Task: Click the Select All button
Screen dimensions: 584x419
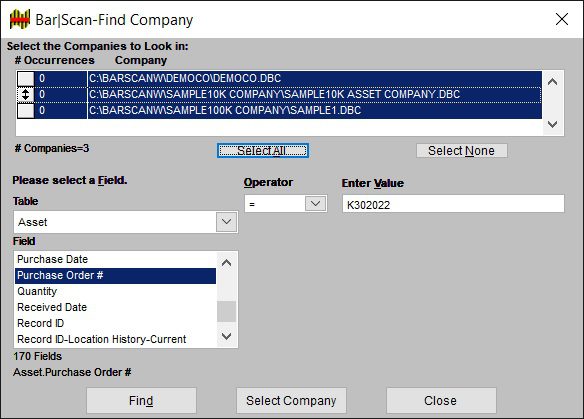Action: click(263, 150)
